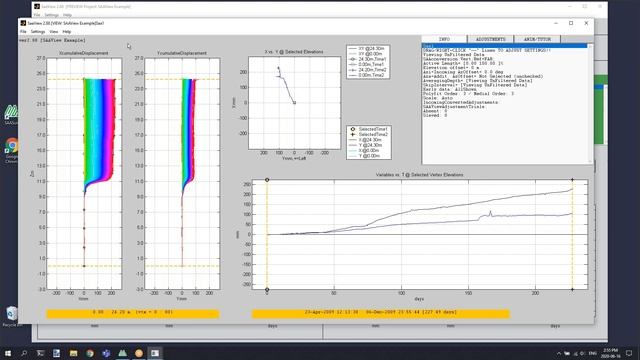Open the SAASuite desktop shortcut
This screenshot has height=360, width=640.
[11, 114]
